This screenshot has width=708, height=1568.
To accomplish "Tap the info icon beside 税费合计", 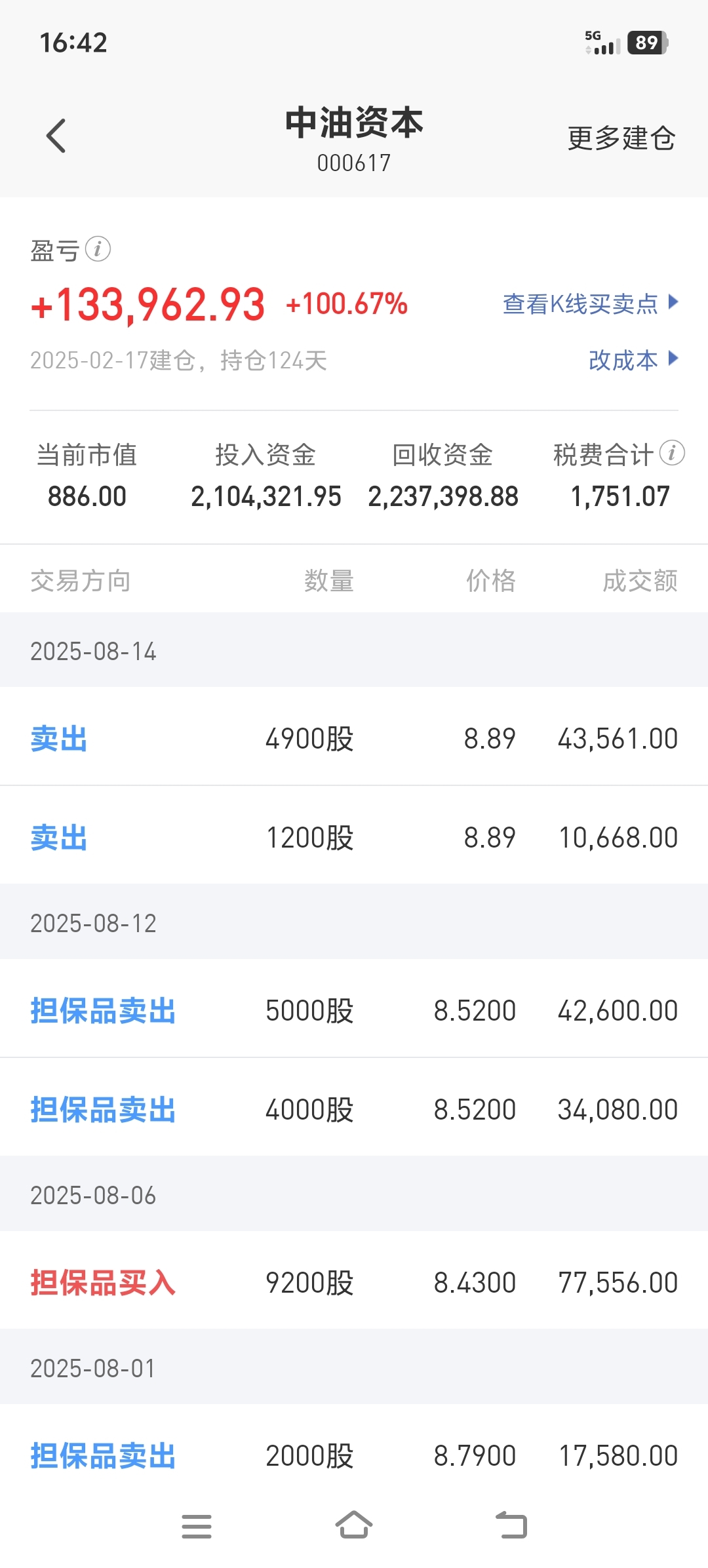I will click(672, 453).
